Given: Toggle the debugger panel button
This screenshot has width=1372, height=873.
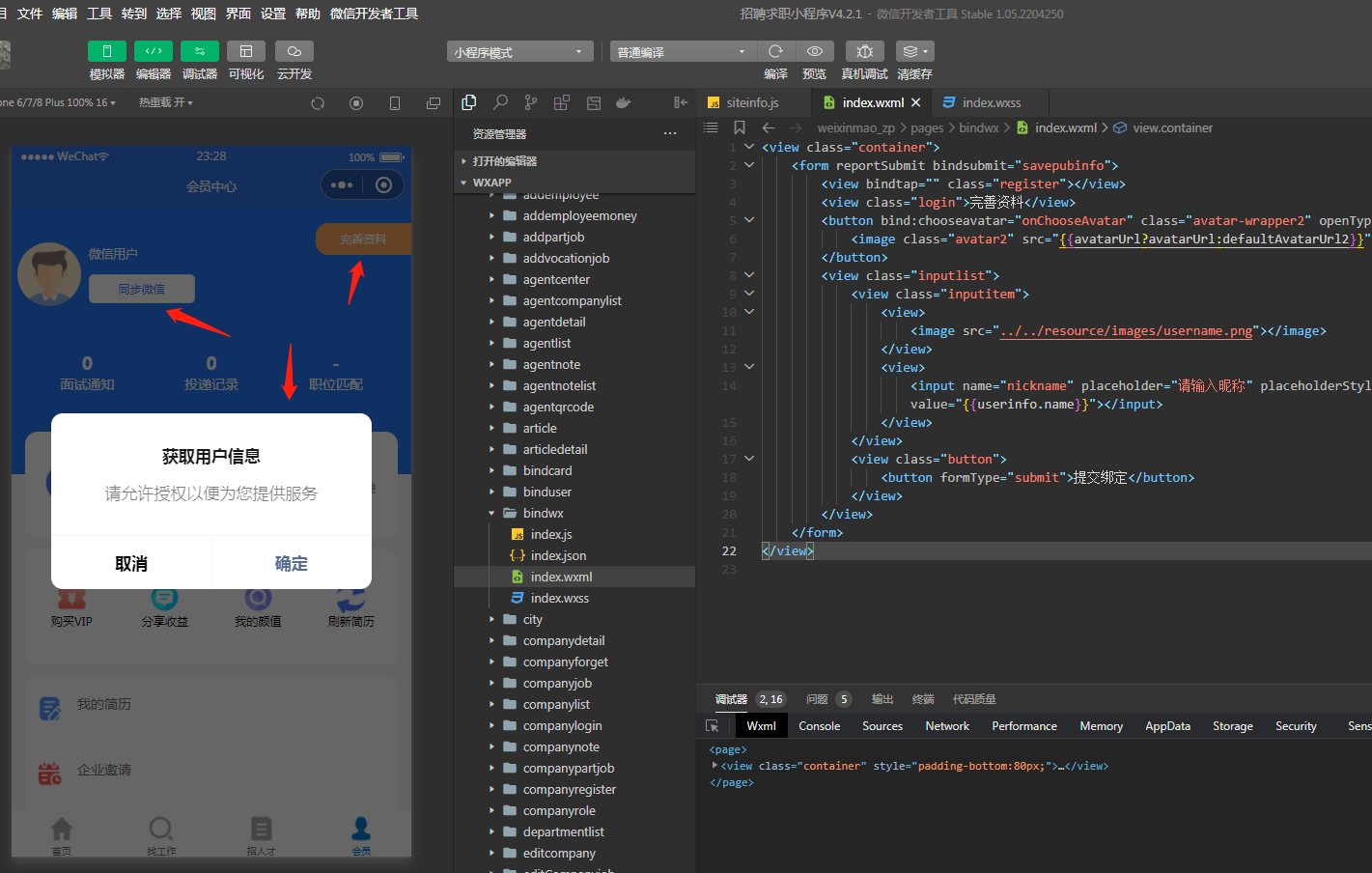Looking at the screenshot, I should pyautogui.click(x=200, y=51).
